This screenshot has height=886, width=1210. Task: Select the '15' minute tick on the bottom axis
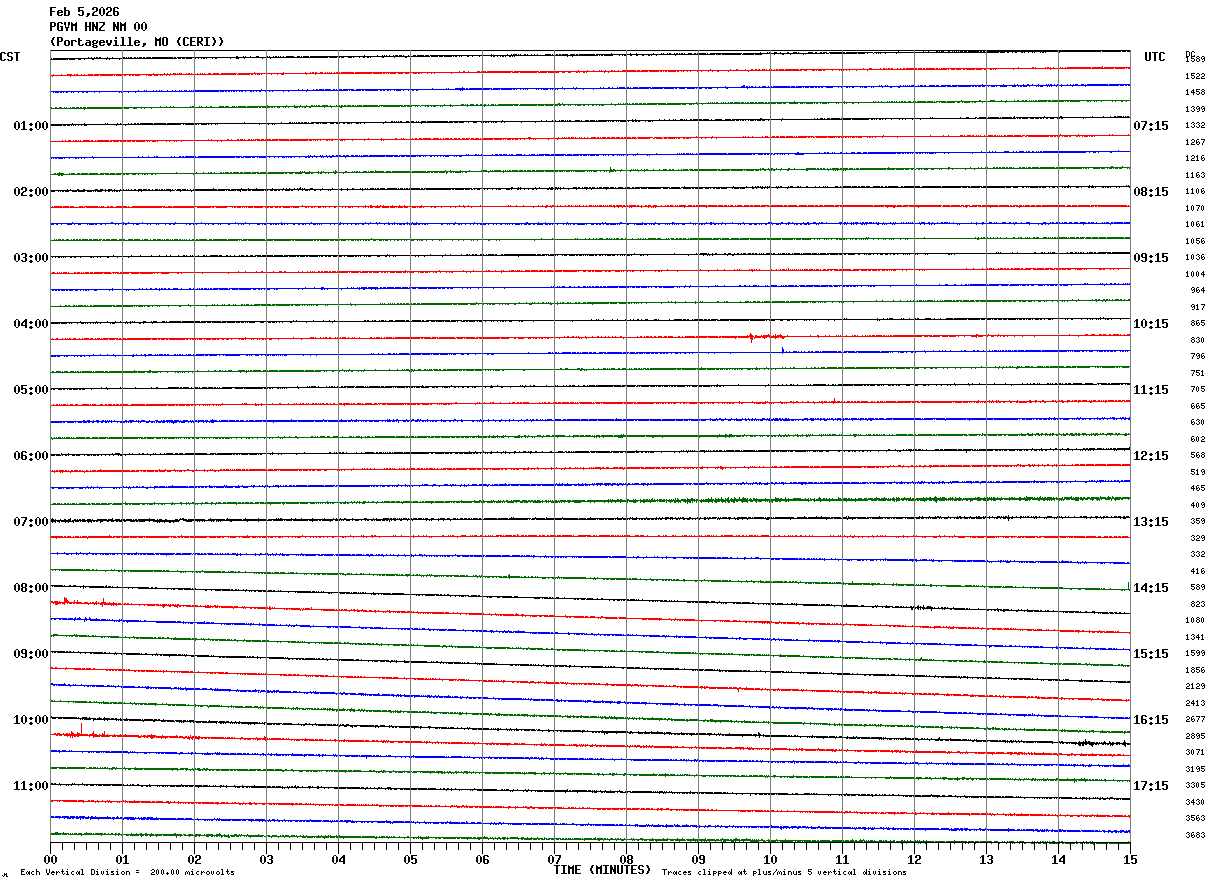tap(1130, 859)
